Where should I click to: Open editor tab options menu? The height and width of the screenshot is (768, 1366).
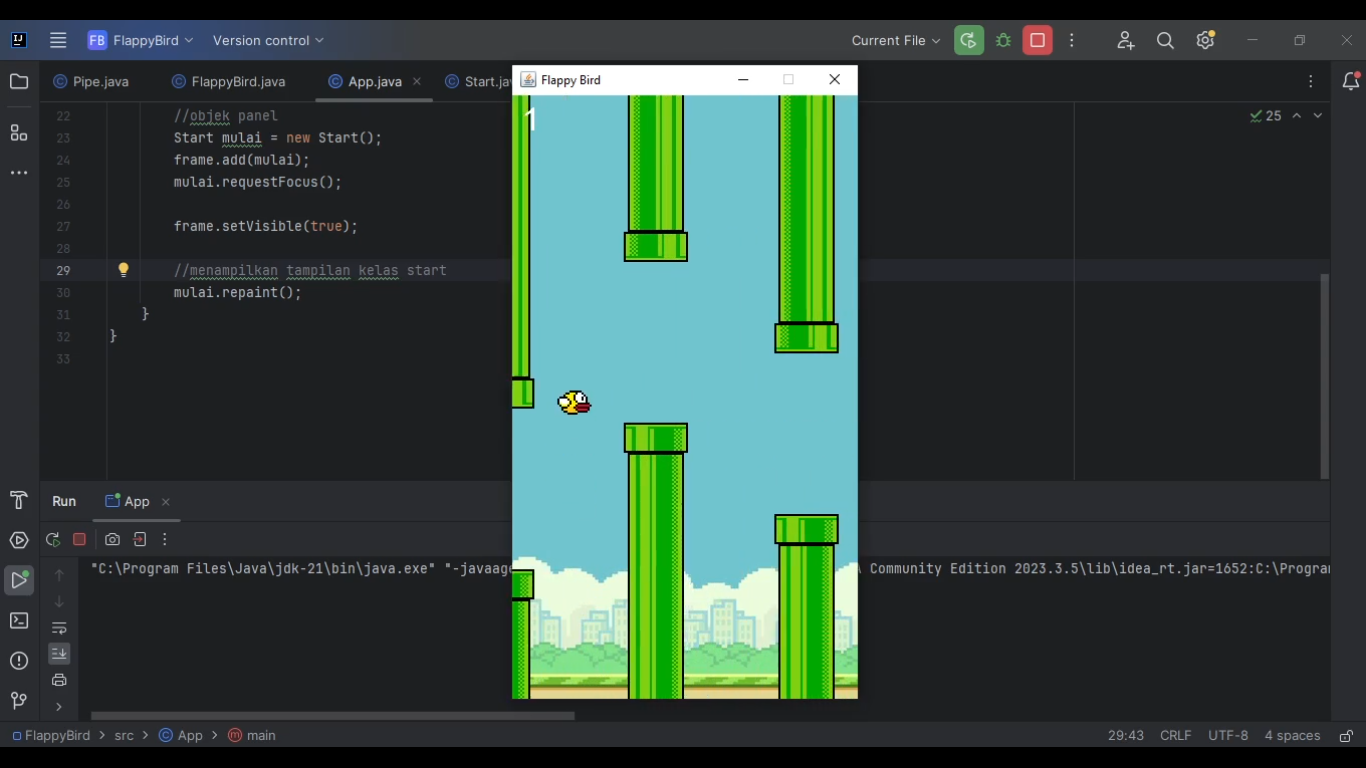[x=1311, y=82]
